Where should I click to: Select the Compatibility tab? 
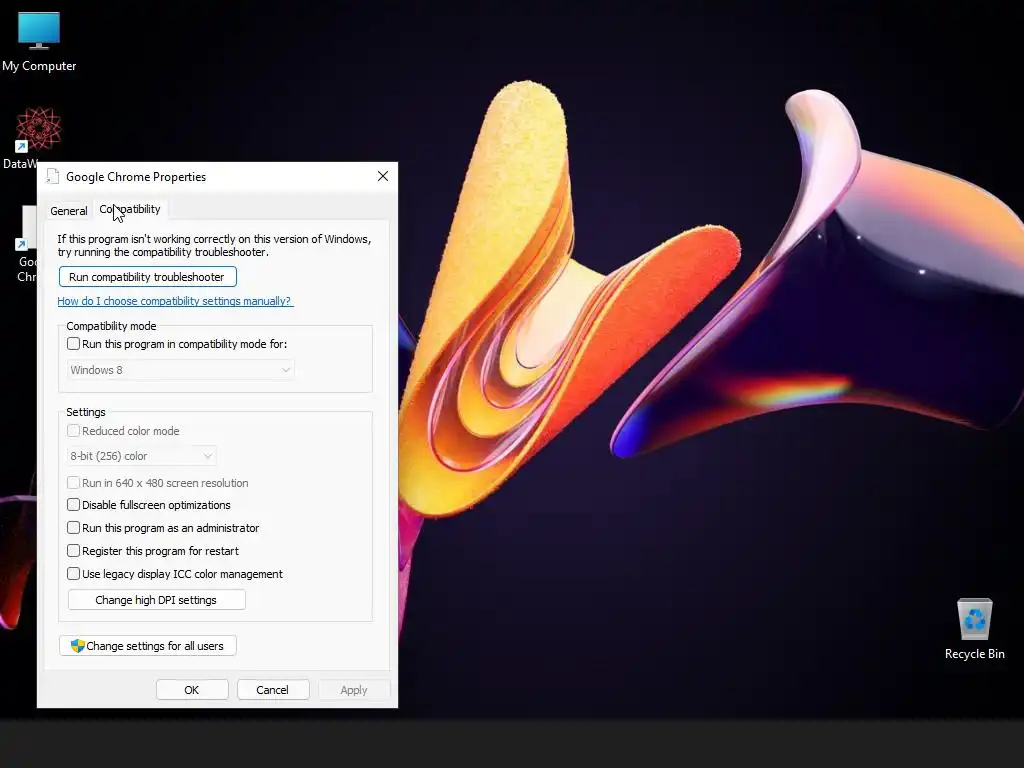130,209
